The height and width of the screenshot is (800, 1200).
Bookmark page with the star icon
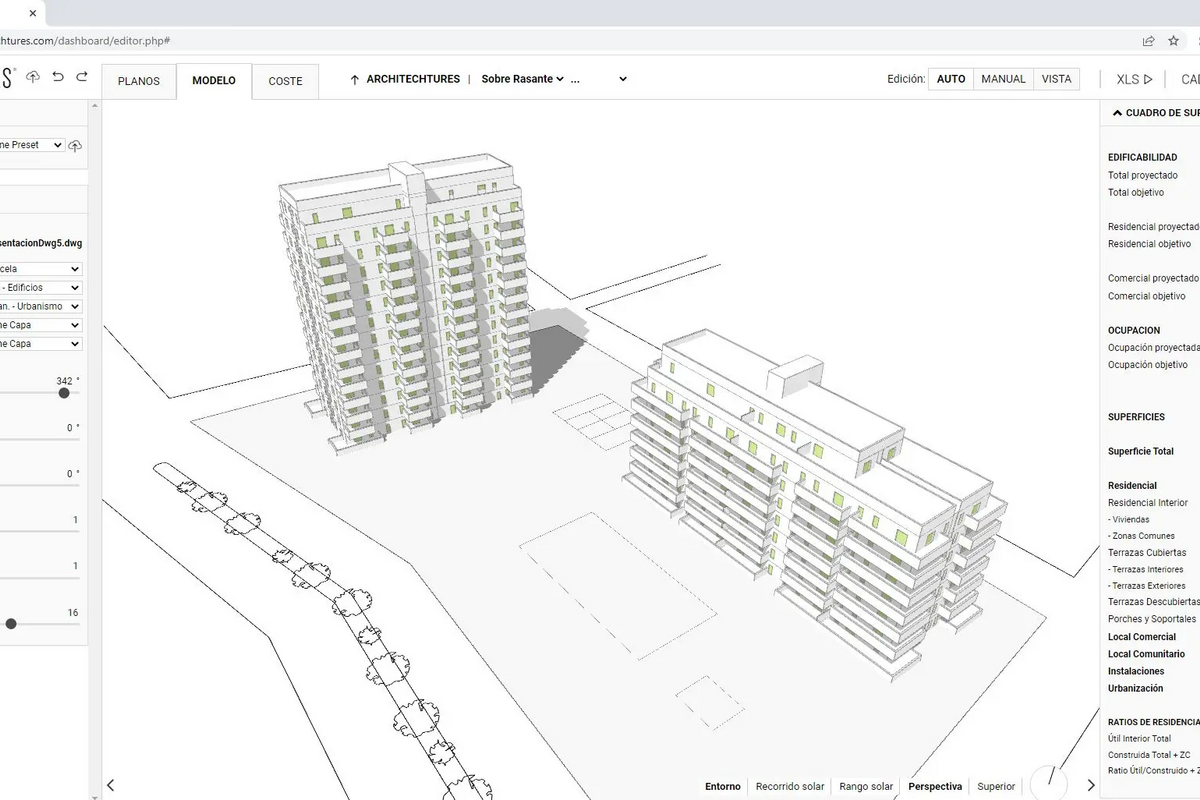tap(1173, 41)
